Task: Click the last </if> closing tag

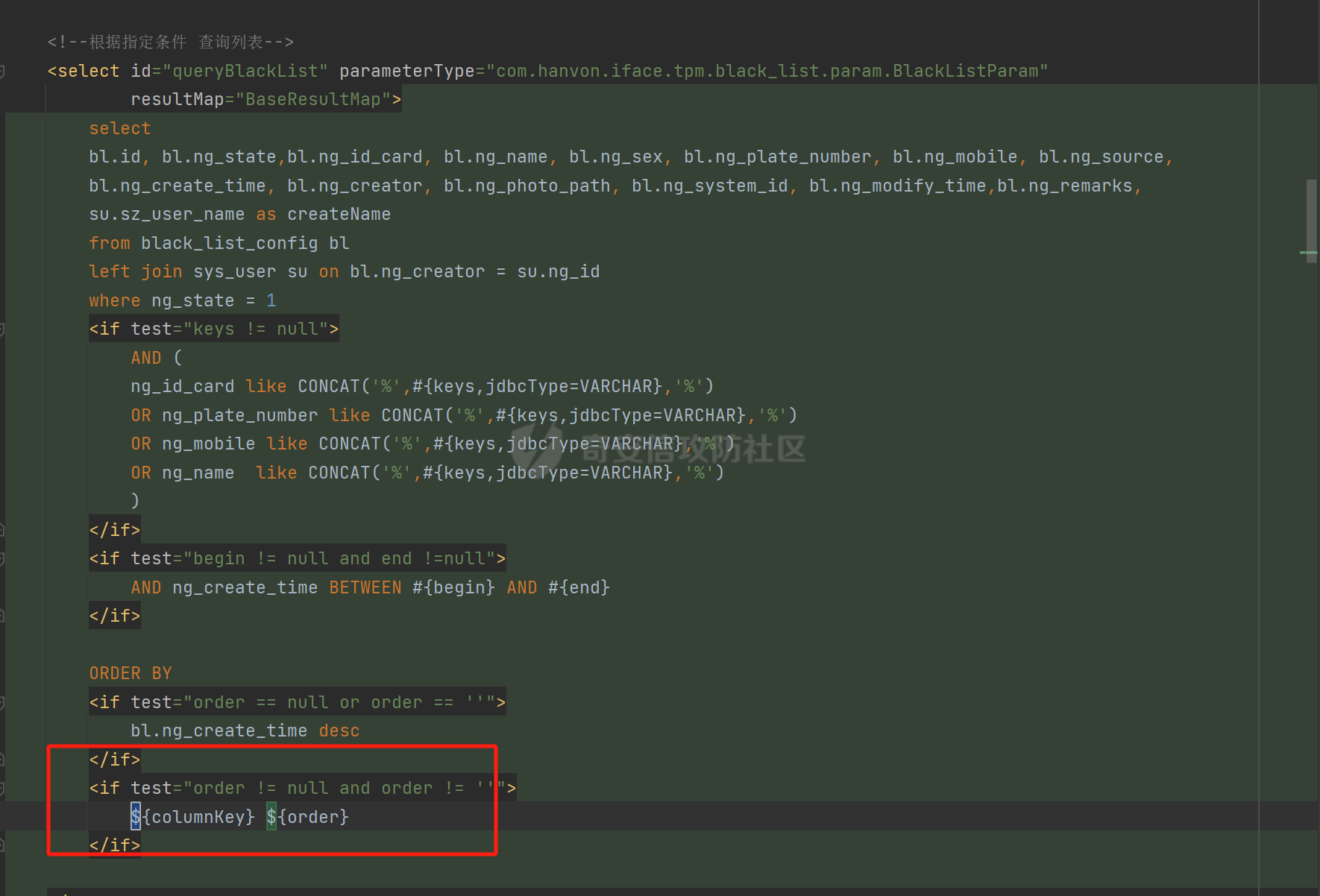Action: click(115, 845)
